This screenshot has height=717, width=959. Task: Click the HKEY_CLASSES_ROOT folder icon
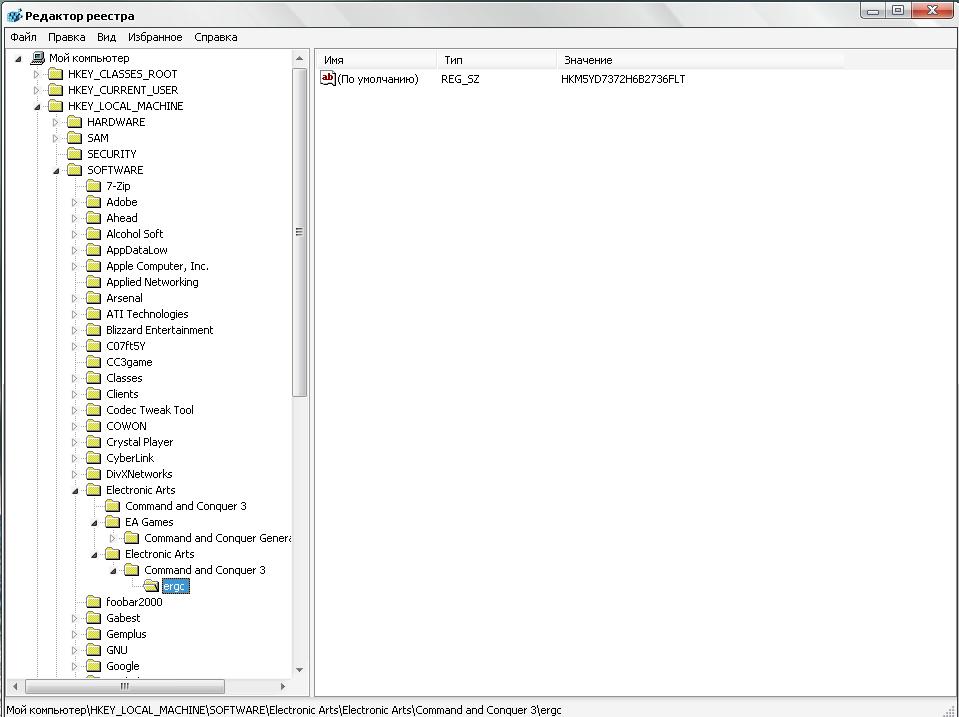[x=56, y=74]
